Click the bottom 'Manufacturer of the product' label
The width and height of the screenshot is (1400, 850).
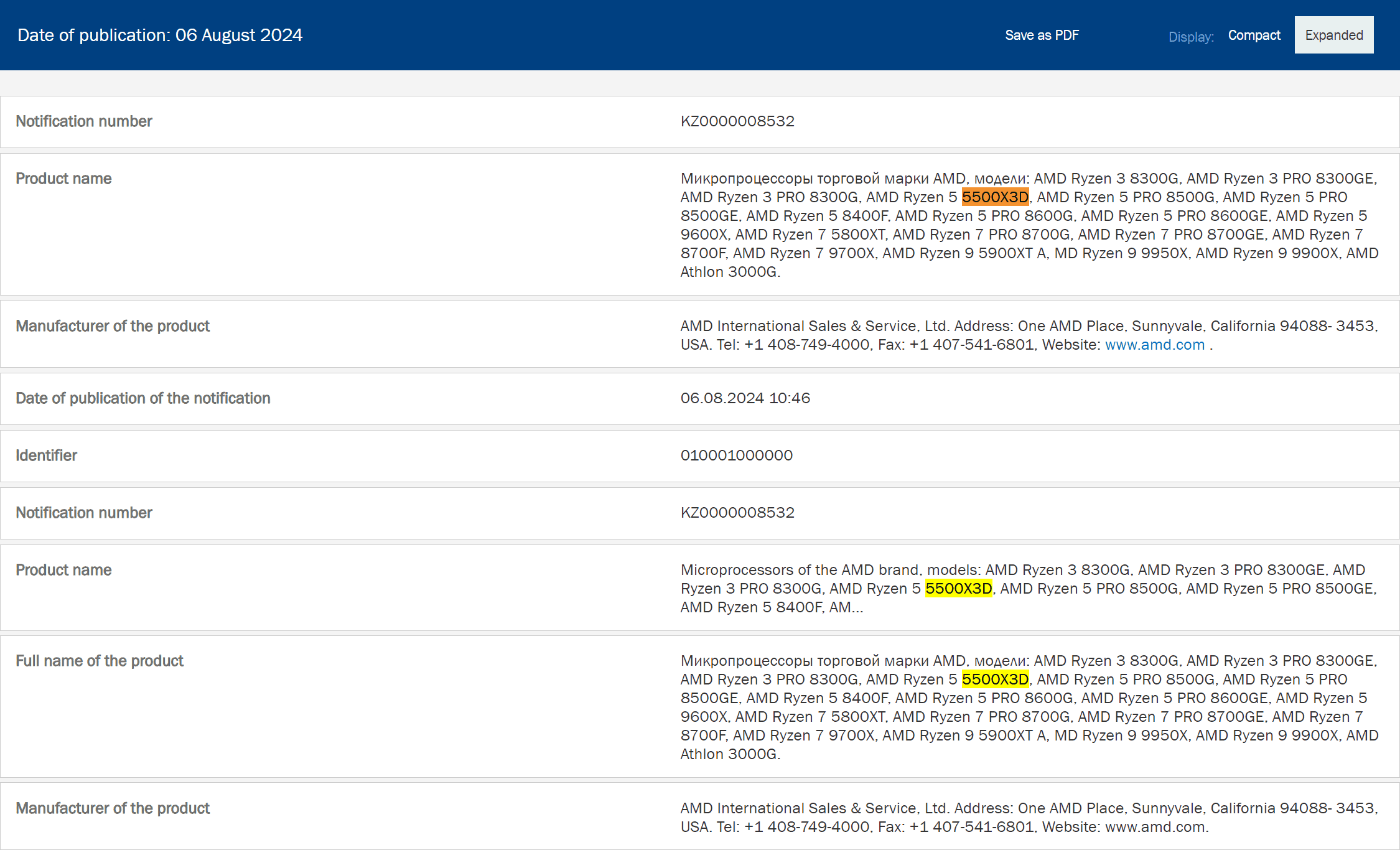pyautogui.click(x=113, y=808)
